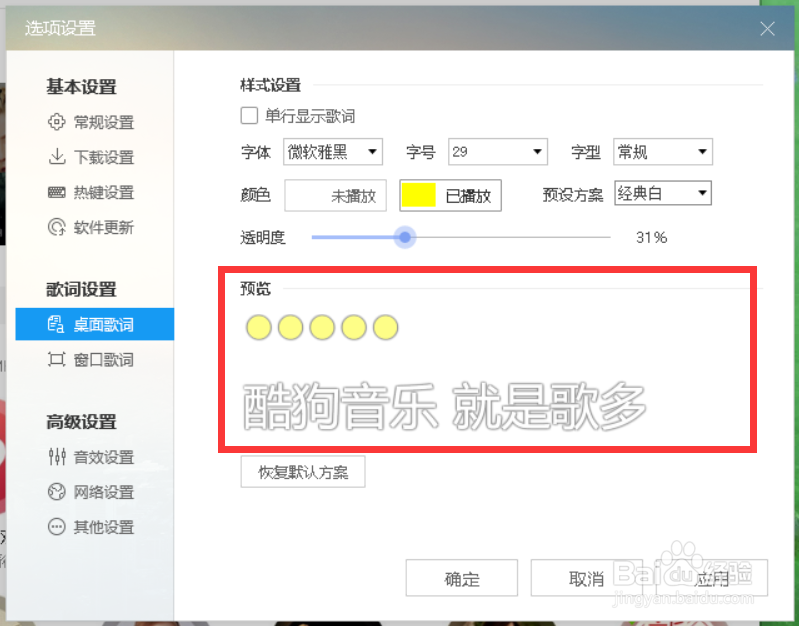
Task: Click the 音效设置 equalizer icon
Action: point(57,456)
